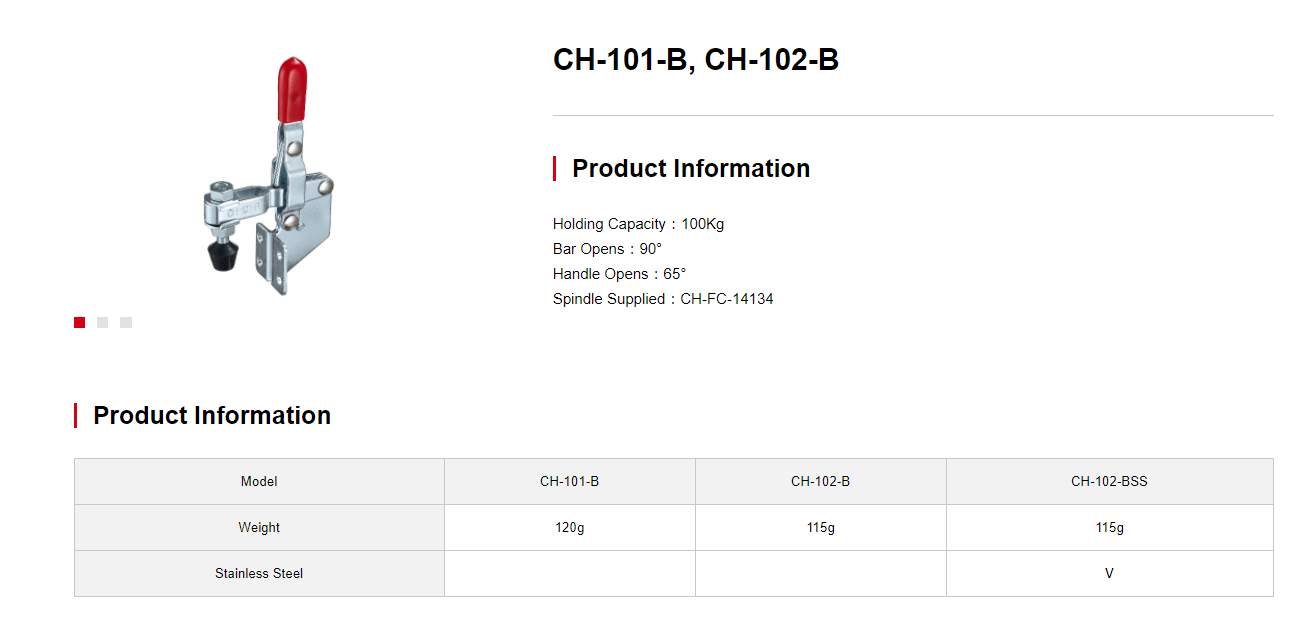This screenshot has width=1290, height=644.
Task: Select the CH-101-B column header
Action: pos(570,482)
